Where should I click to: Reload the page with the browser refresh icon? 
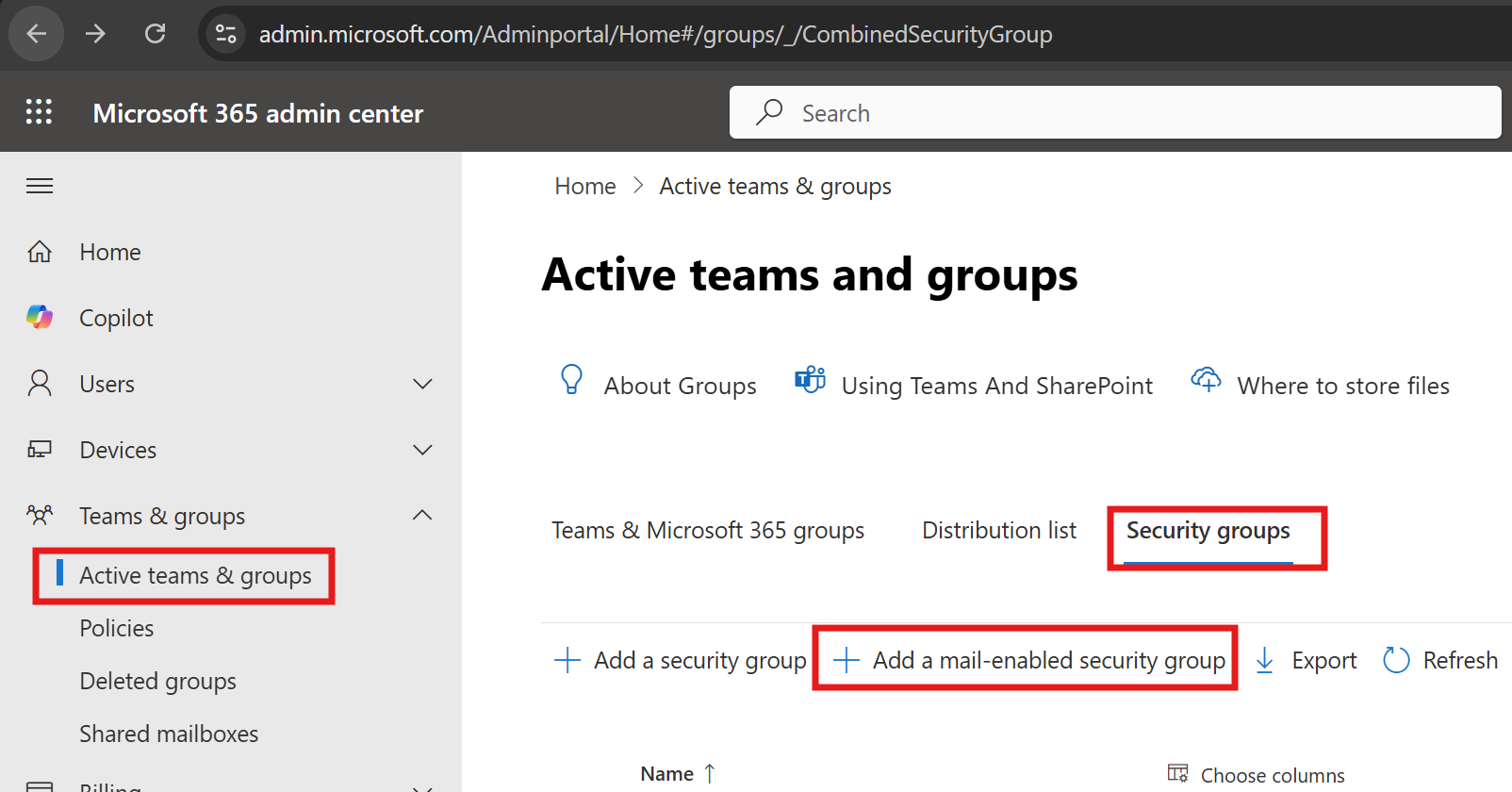tap(155, 34)
